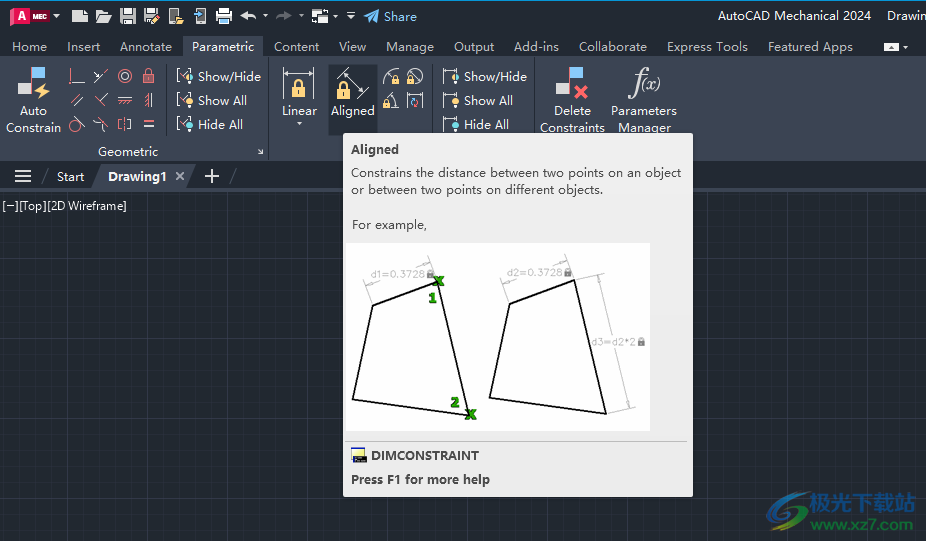Select the Angular dimensional constraint
The height and width of the screenshot is (541, 926).
click(391, 101)
